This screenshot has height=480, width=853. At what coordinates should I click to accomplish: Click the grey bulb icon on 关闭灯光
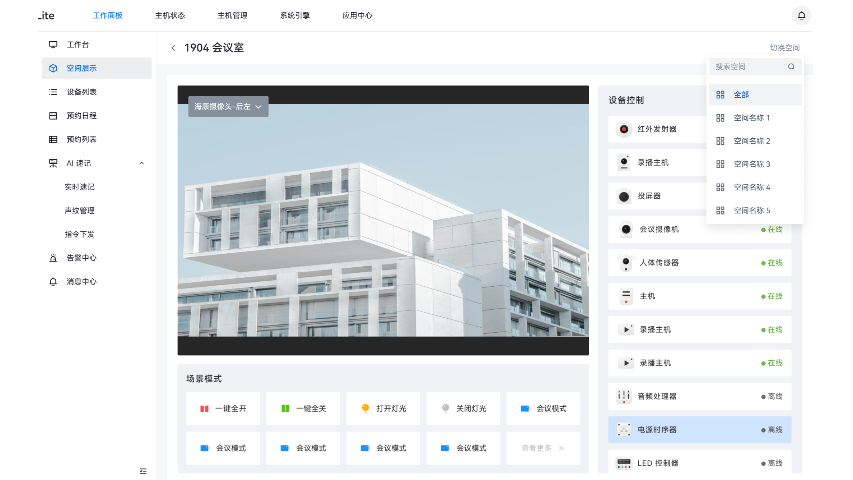click(446, 408)
